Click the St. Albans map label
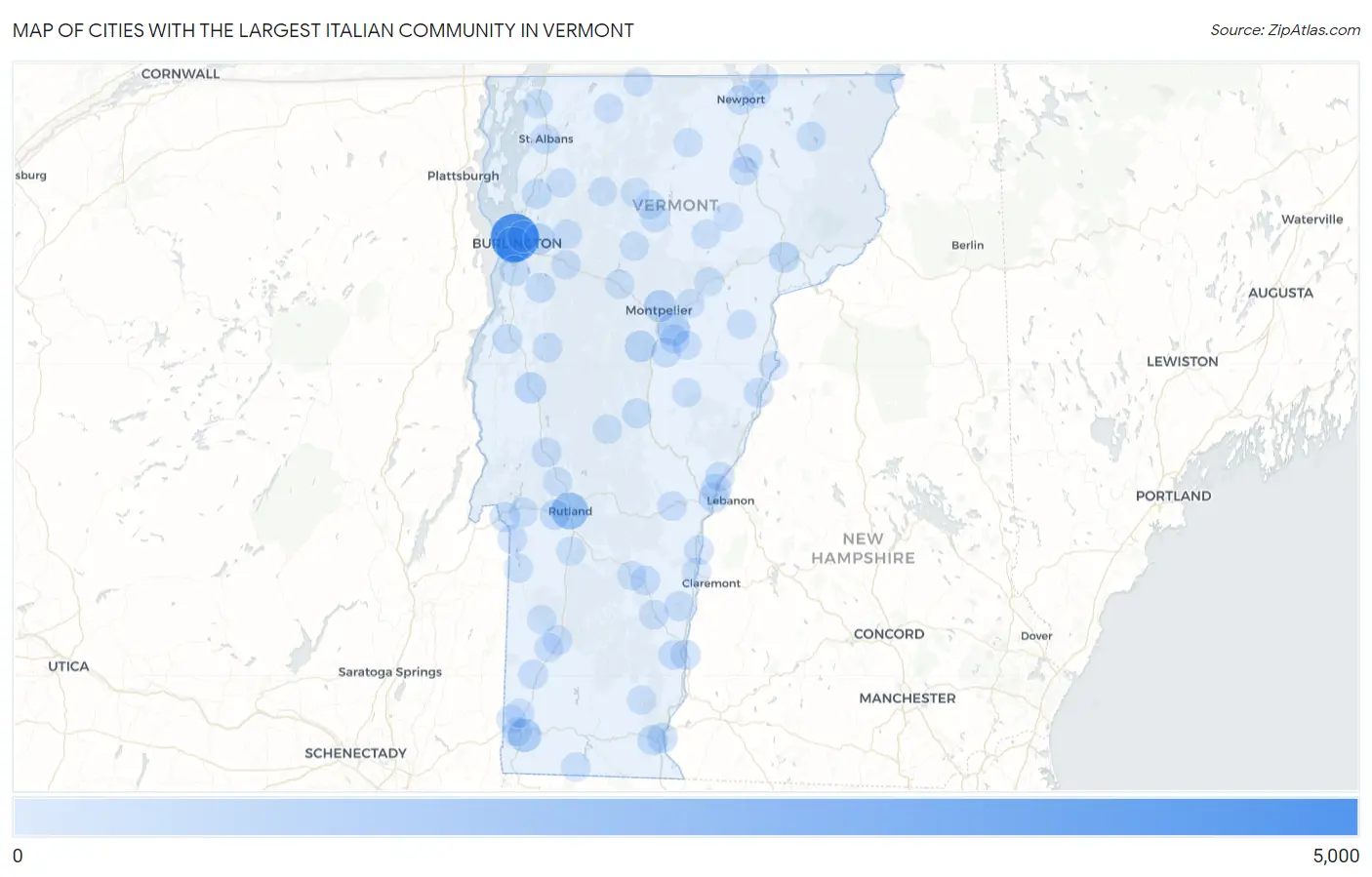This screenshot has height=877, width=1372. pos(545,139)
